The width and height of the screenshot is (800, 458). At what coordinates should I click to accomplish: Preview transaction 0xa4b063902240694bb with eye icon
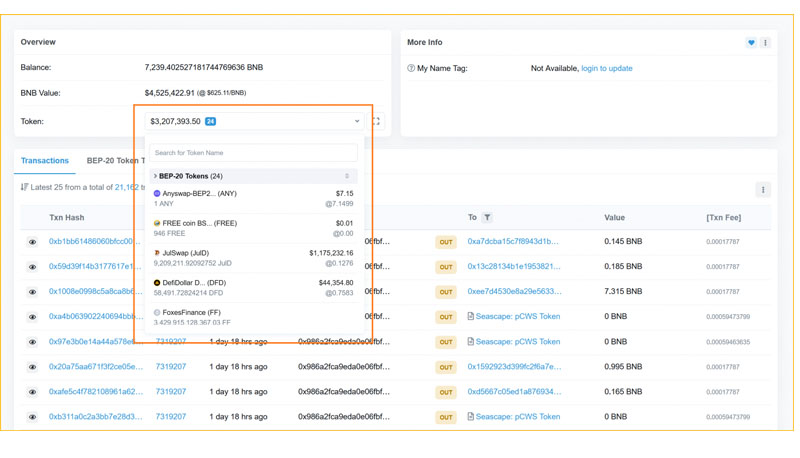pyautogui.click(x=32, y=317)
